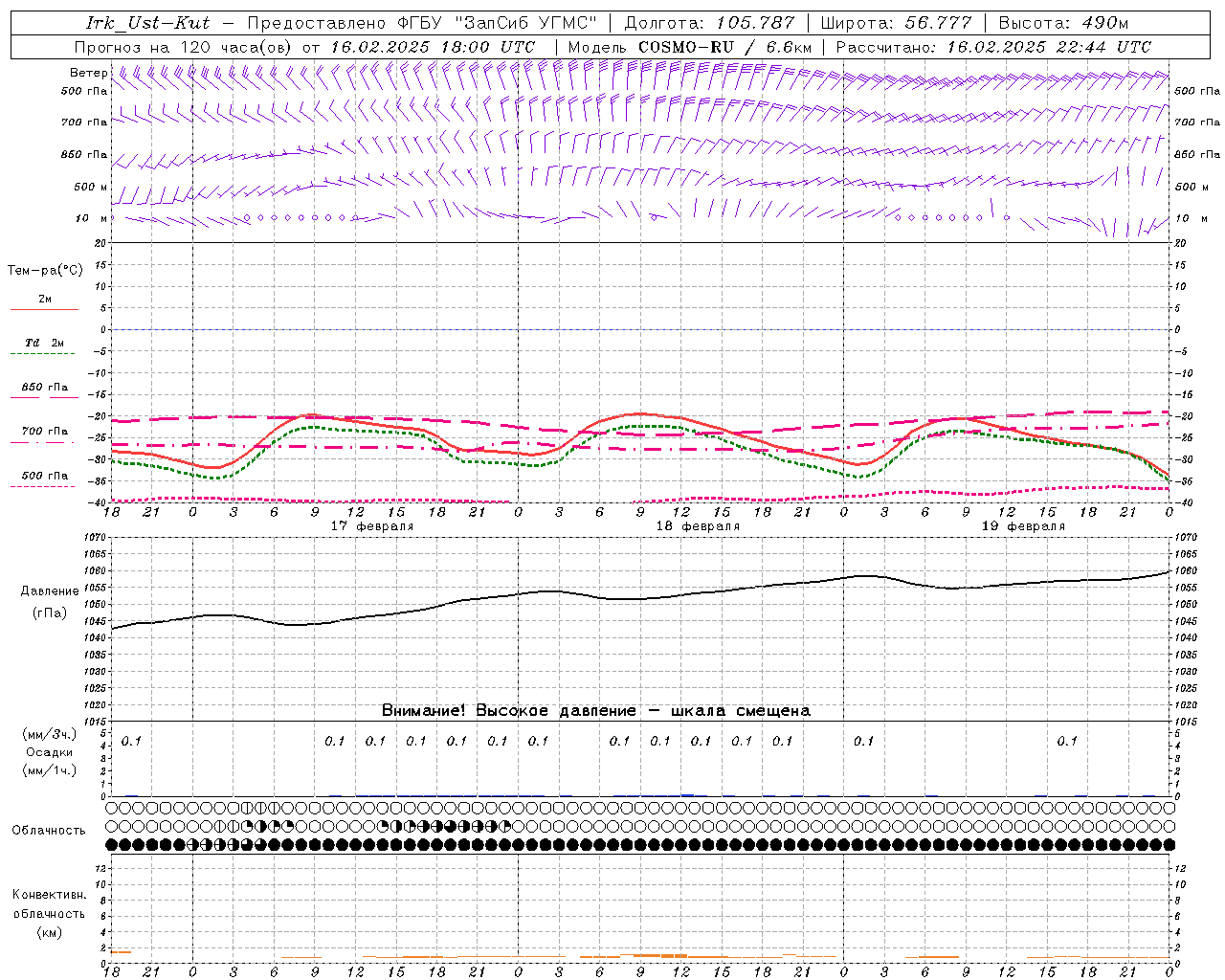This screenshot has width=1225, height=980.
Task: Click the date label 17 февраля
Action: pos(372,526)
